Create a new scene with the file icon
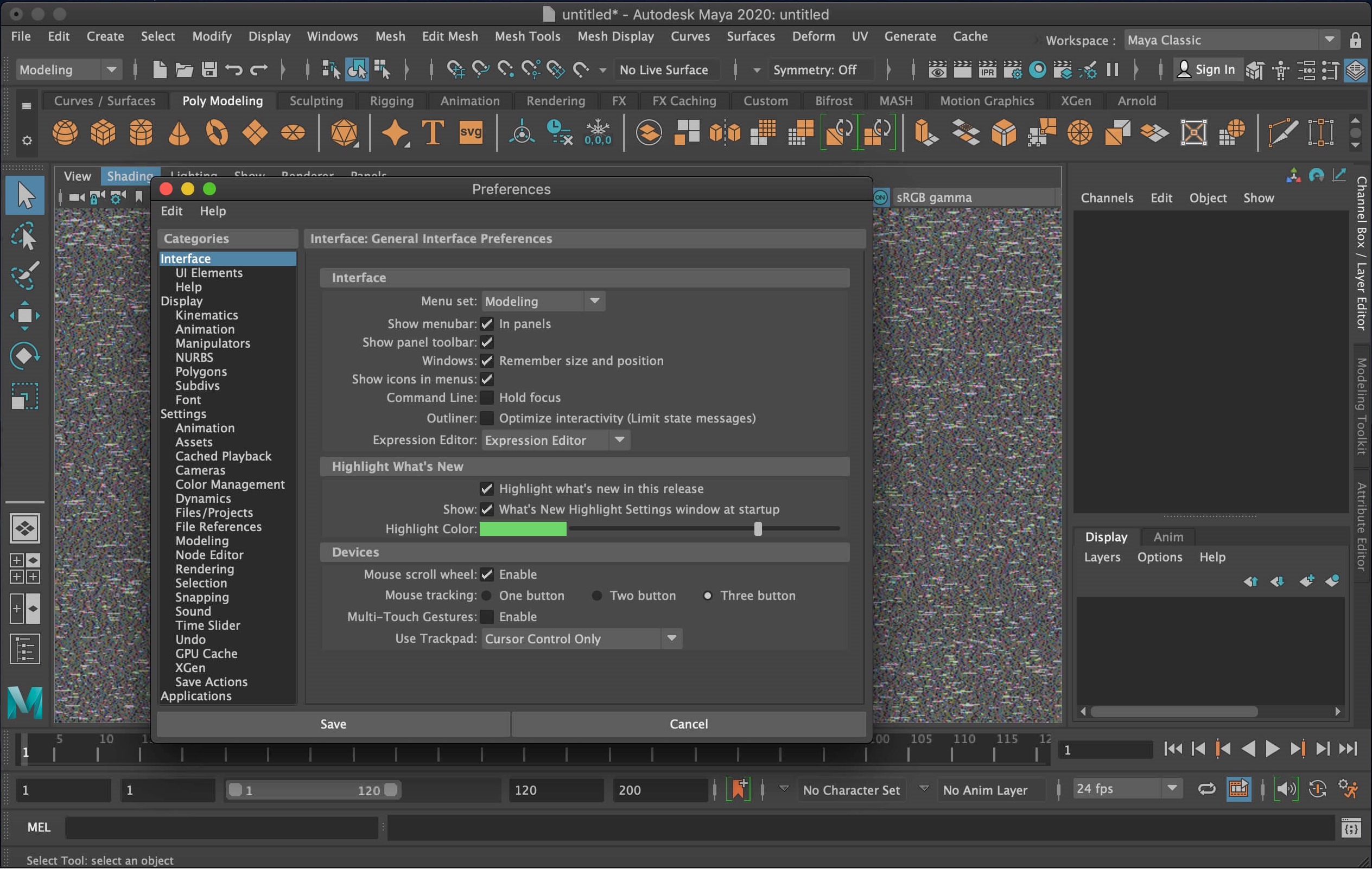Screen dimensions: 1372x869 point(160,69)
